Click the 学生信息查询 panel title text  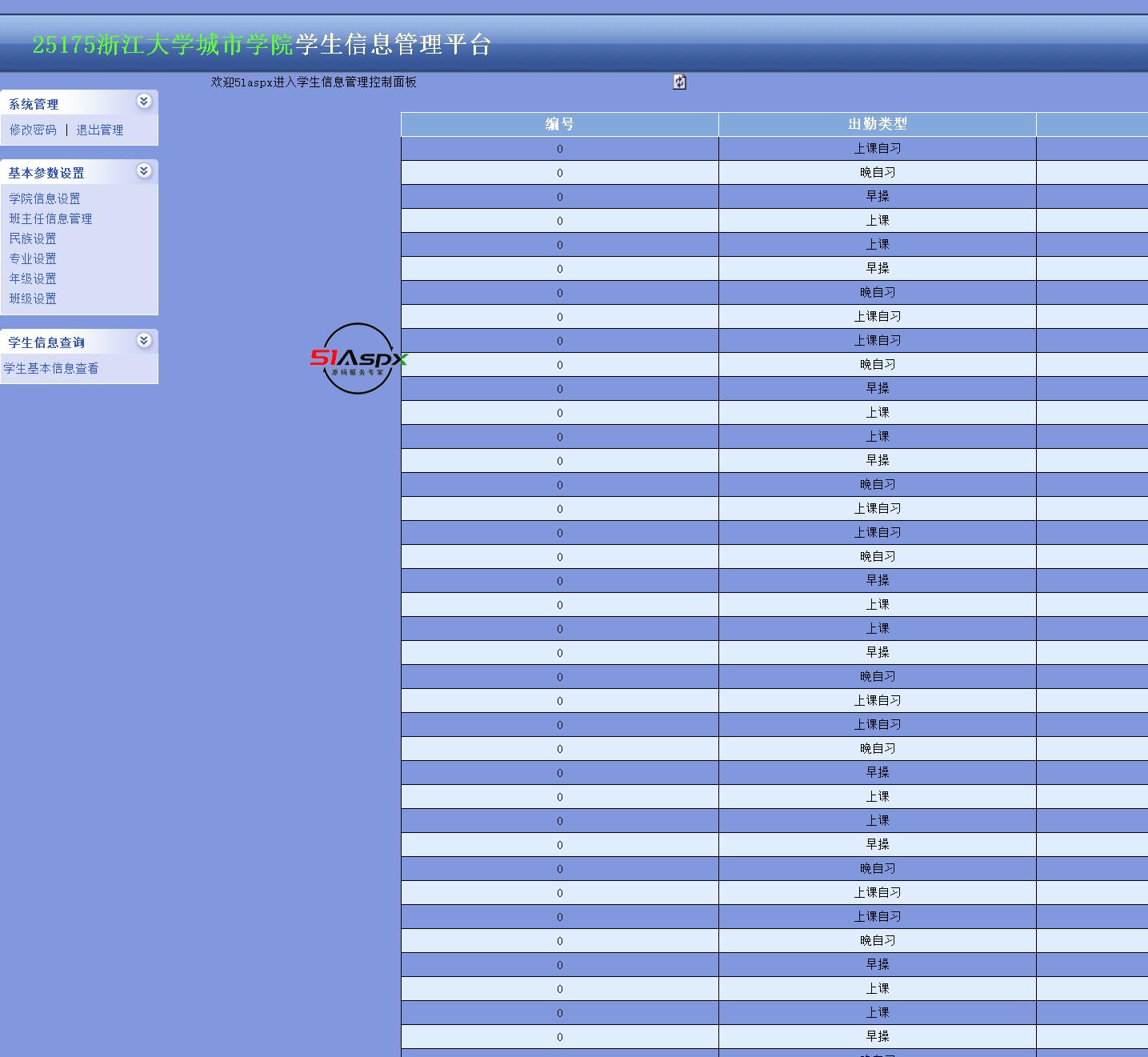tap(46, 342)
